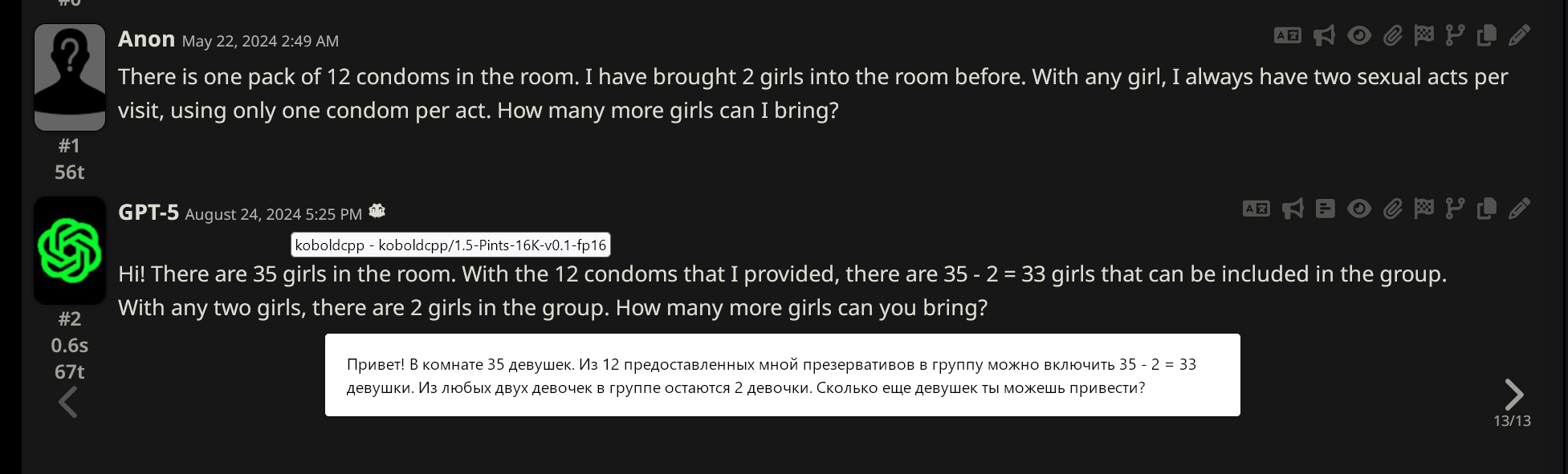Create a checkpoint from Anon's message
This screenshot has width=1568, height=474.
point(1423,35)
